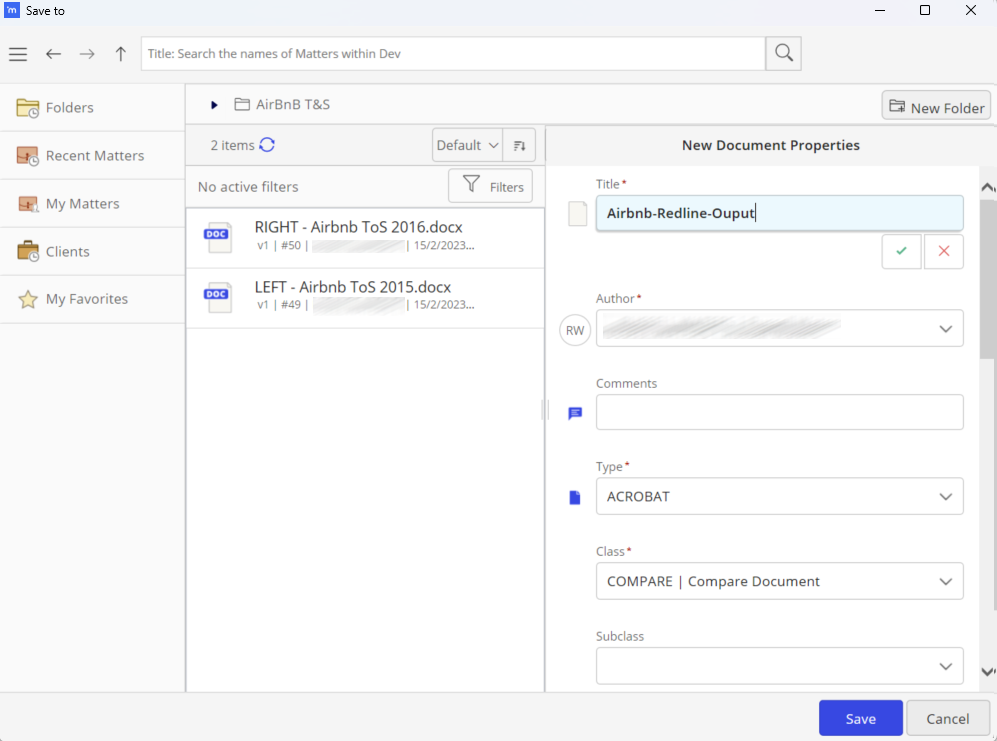
Task: Refresh the 2 items list
Action: (x=267, y=145)
